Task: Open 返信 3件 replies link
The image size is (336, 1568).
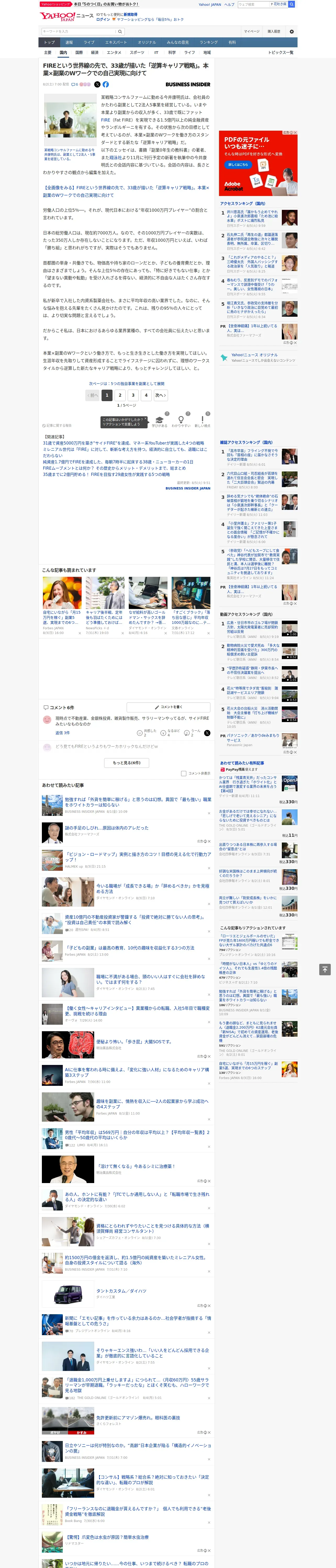Action: coord(62,733)
